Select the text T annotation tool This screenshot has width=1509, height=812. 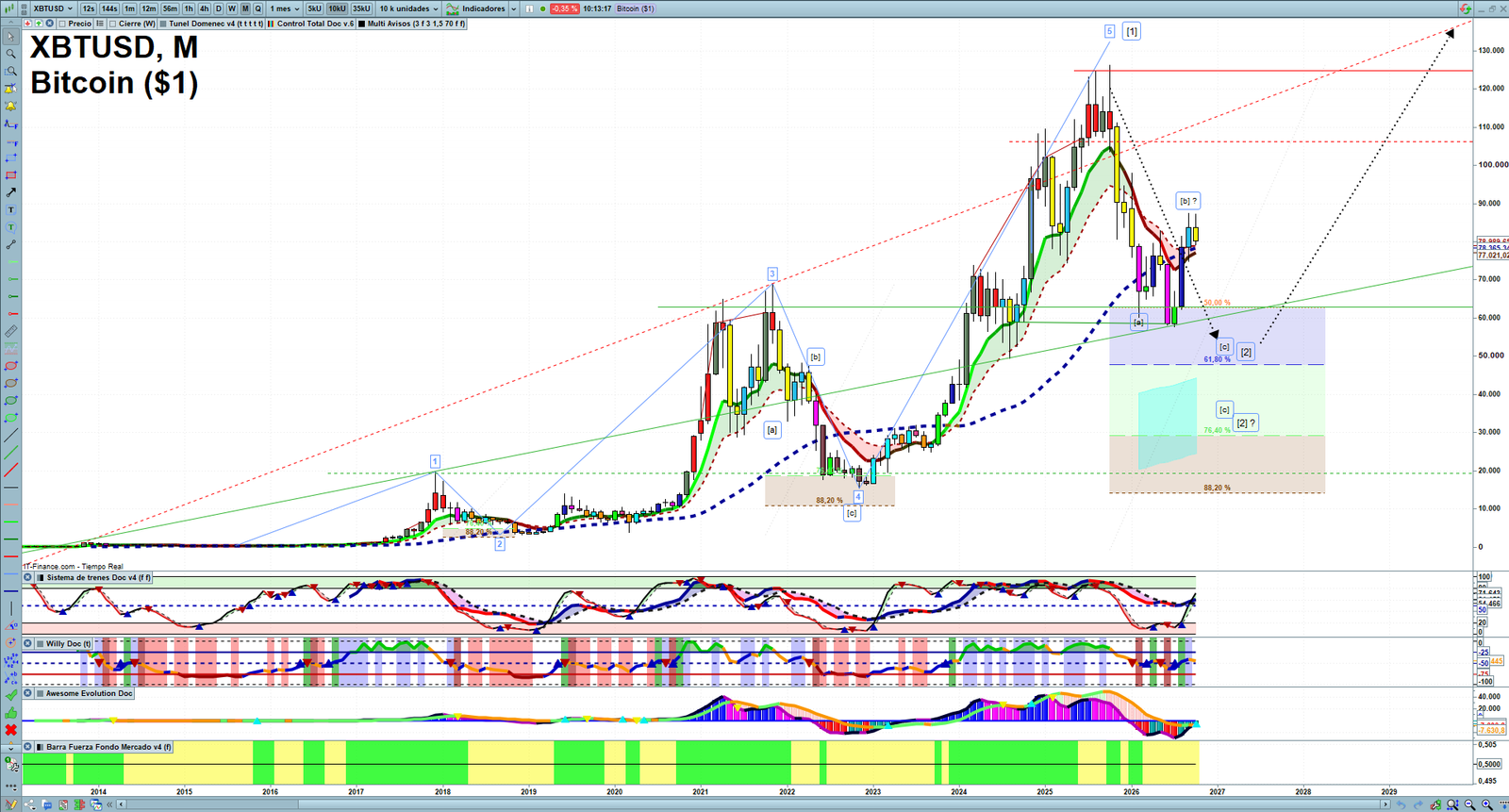(x=11, y=210)
